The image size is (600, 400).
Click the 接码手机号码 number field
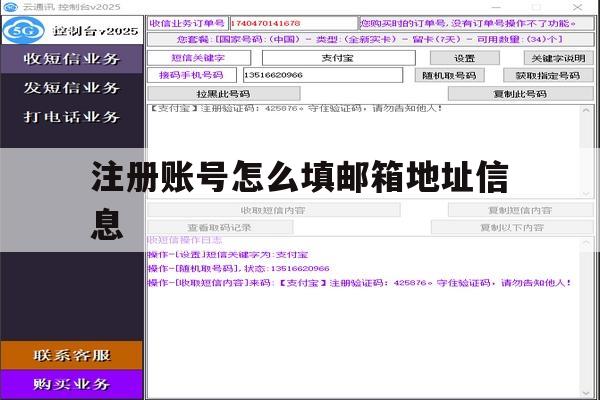(323, 75)
